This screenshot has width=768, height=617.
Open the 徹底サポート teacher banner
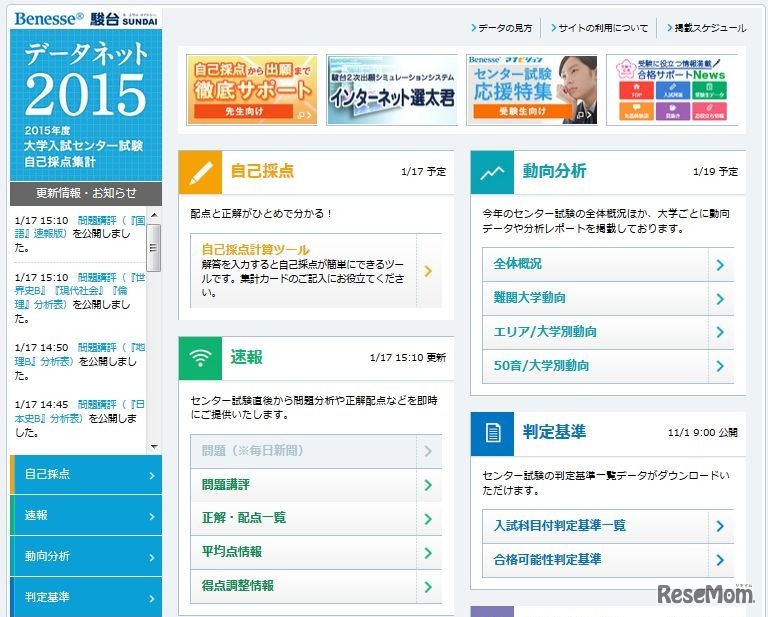pyautogui.click(x=251, y=90)
